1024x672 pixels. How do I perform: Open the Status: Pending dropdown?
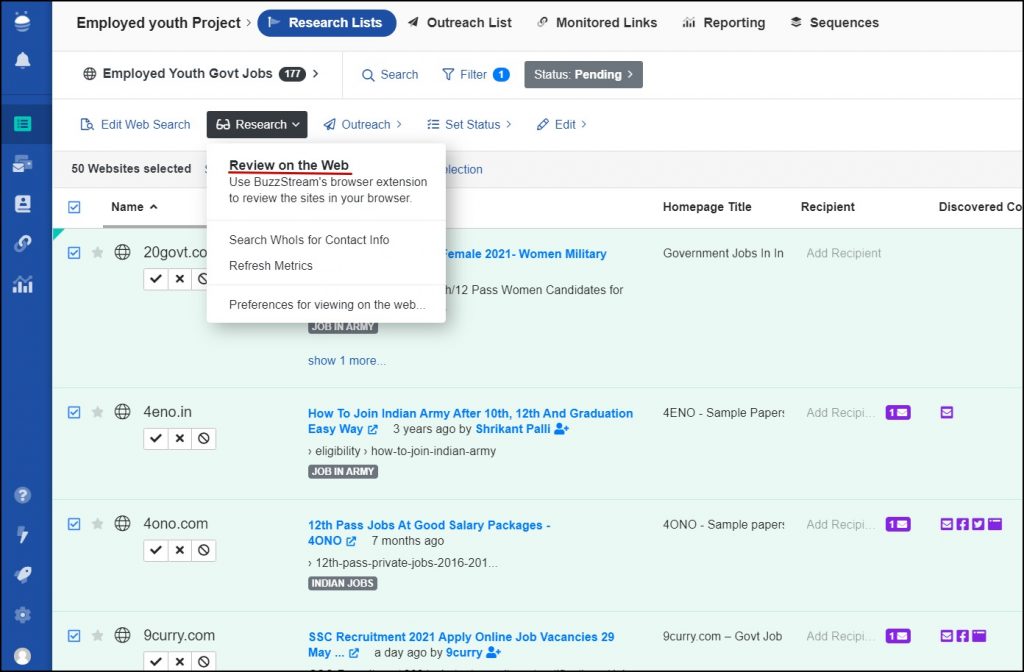pos(583,74)
